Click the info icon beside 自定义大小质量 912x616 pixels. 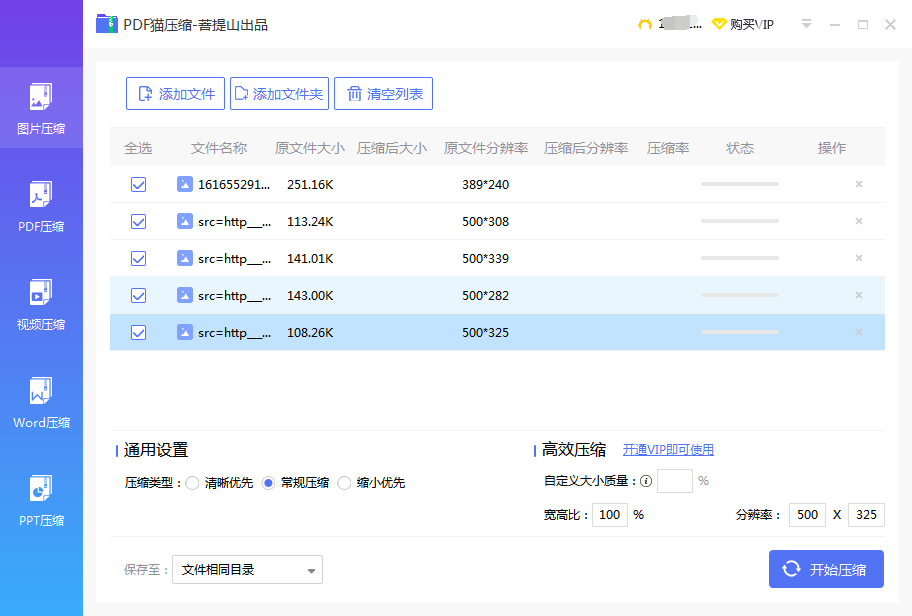646,481
